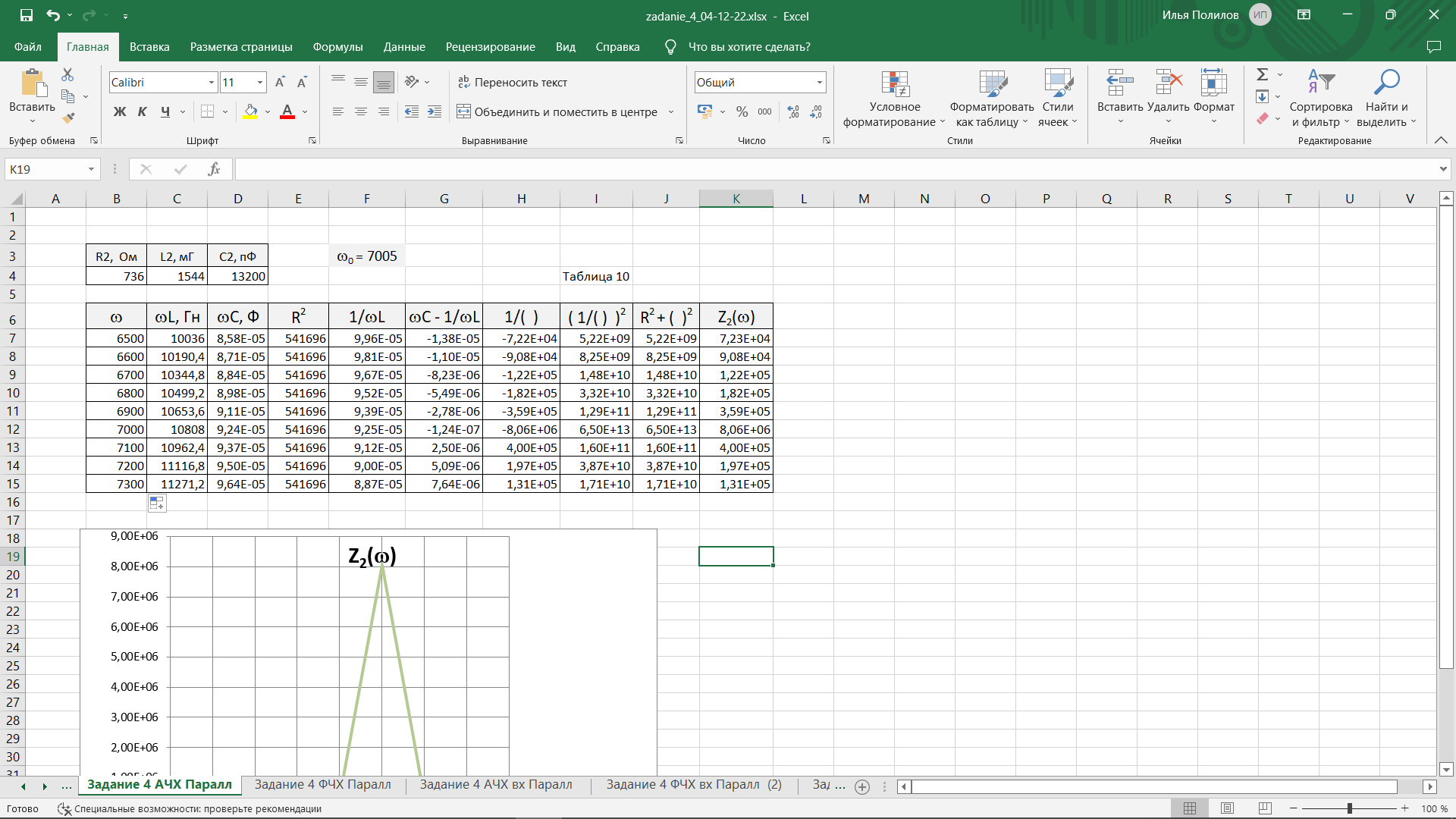Add a new sheet with plus icon

[x=862, y=786]
